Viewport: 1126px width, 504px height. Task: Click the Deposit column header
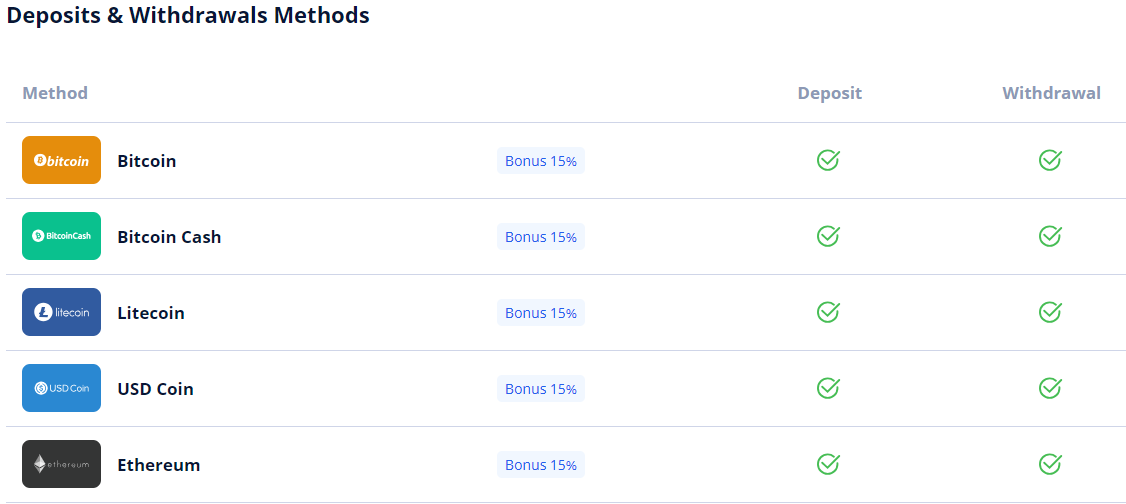[830, 93]
